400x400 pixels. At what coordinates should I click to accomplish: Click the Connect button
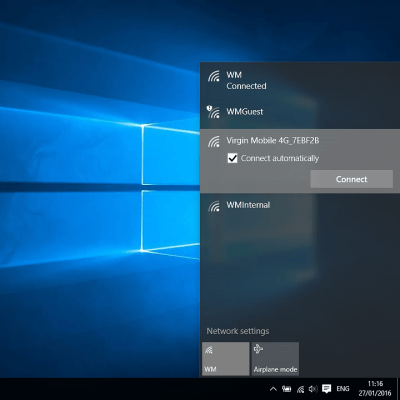(352, 179)
